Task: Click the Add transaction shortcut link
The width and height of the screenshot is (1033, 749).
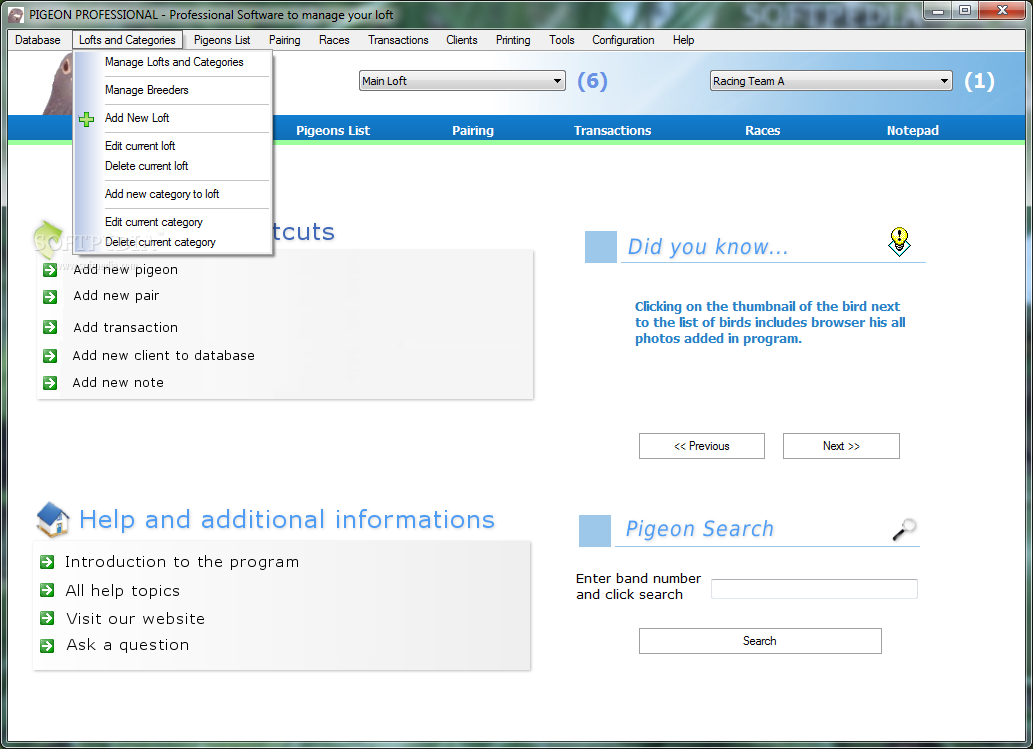Action: [125, 327]
